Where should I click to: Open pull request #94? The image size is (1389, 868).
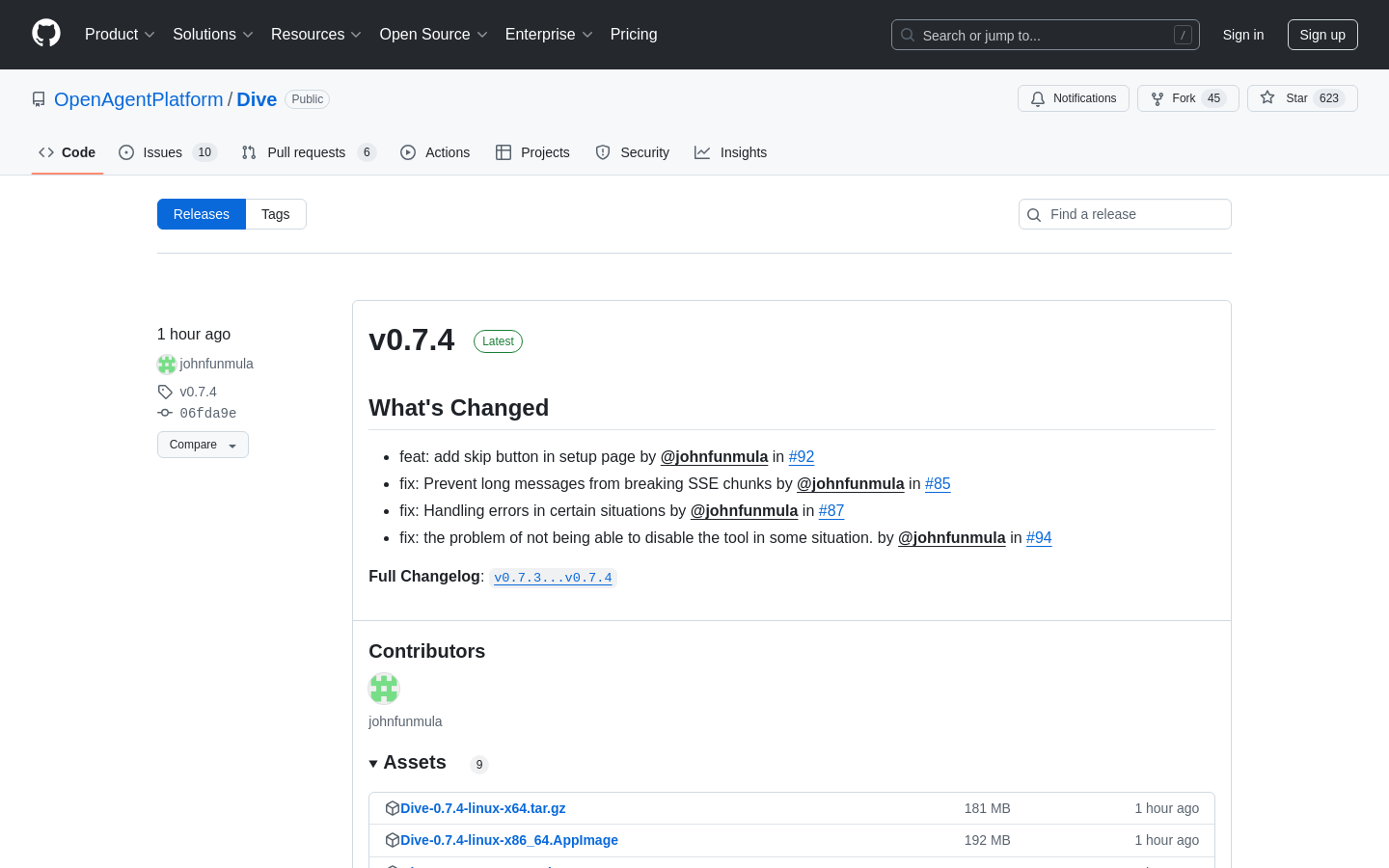[1039, 537]
